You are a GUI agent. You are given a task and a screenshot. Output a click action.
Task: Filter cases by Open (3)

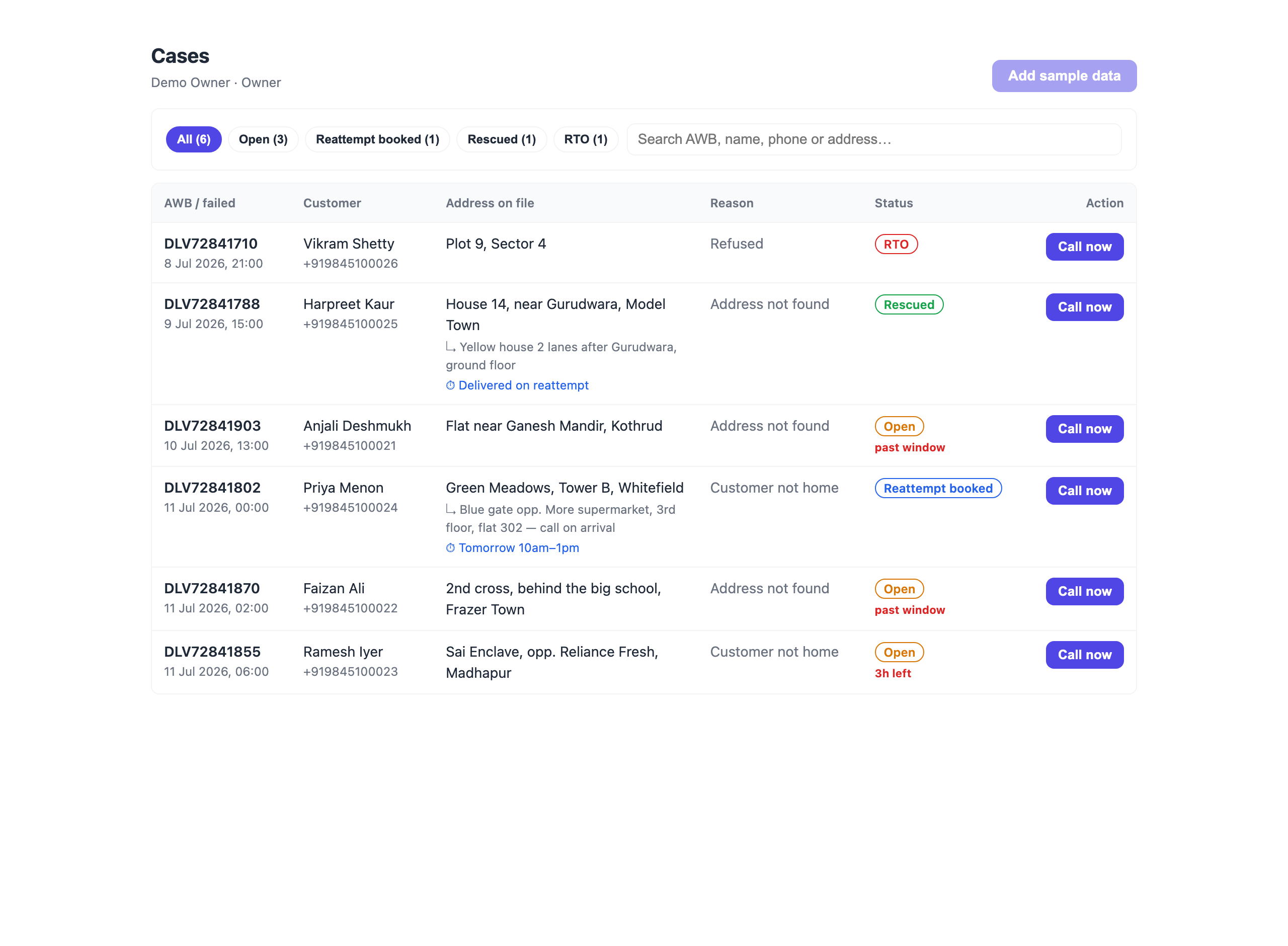[263, 139]
